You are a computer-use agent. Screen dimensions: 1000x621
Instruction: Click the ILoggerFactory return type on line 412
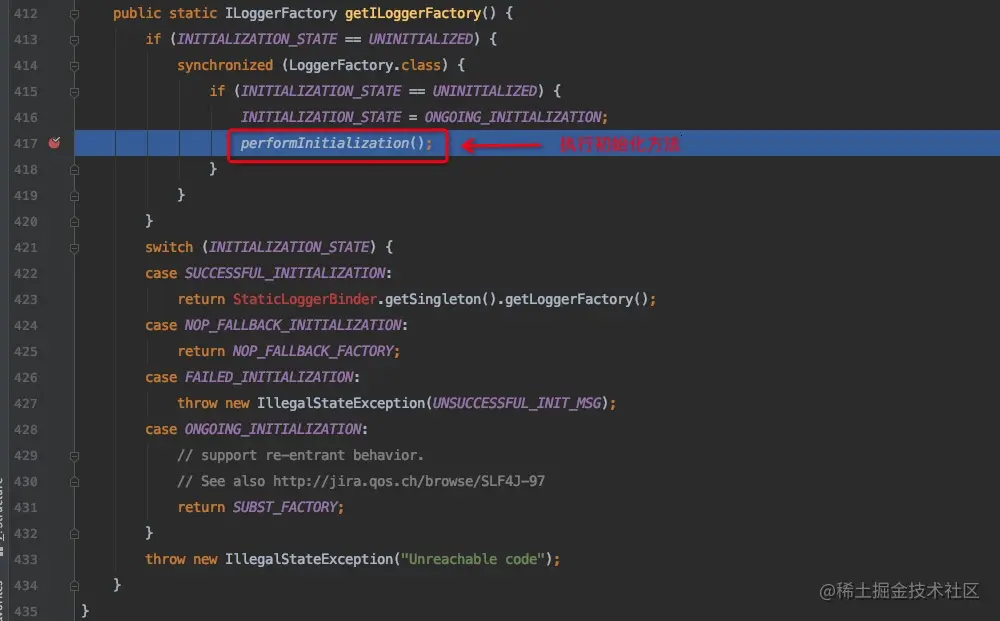click(x=281, y=13)
